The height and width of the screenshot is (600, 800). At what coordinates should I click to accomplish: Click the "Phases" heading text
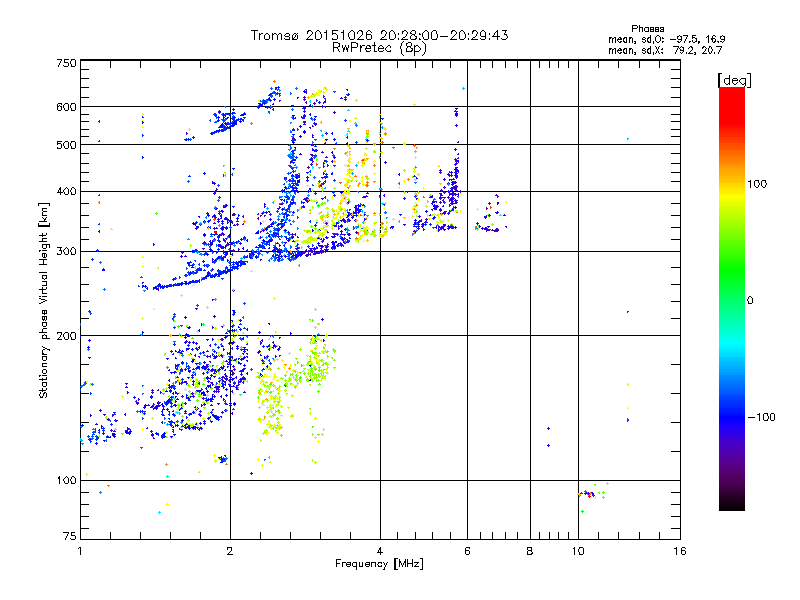point(647,29)
